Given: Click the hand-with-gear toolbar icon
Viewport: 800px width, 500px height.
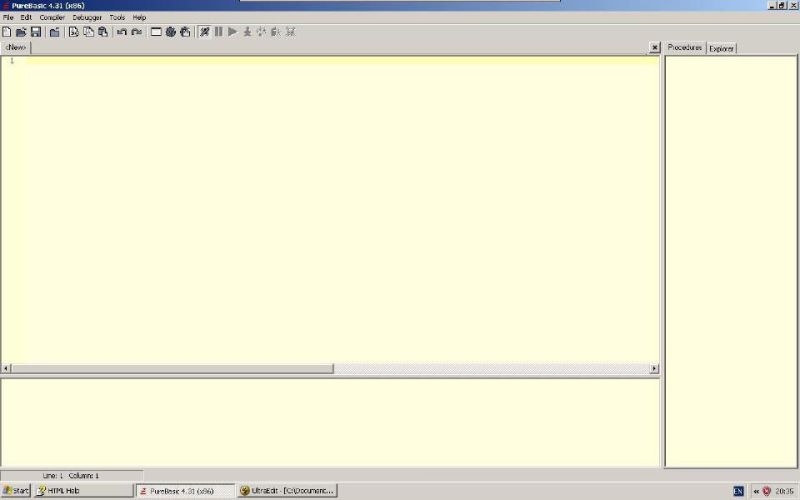Looking at the screenshot, I should click(185, 32).
